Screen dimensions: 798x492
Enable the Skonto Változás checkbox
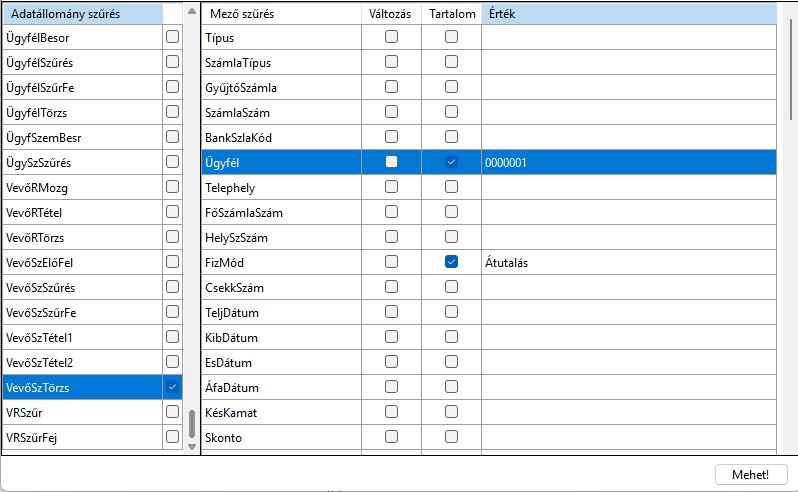391,437
